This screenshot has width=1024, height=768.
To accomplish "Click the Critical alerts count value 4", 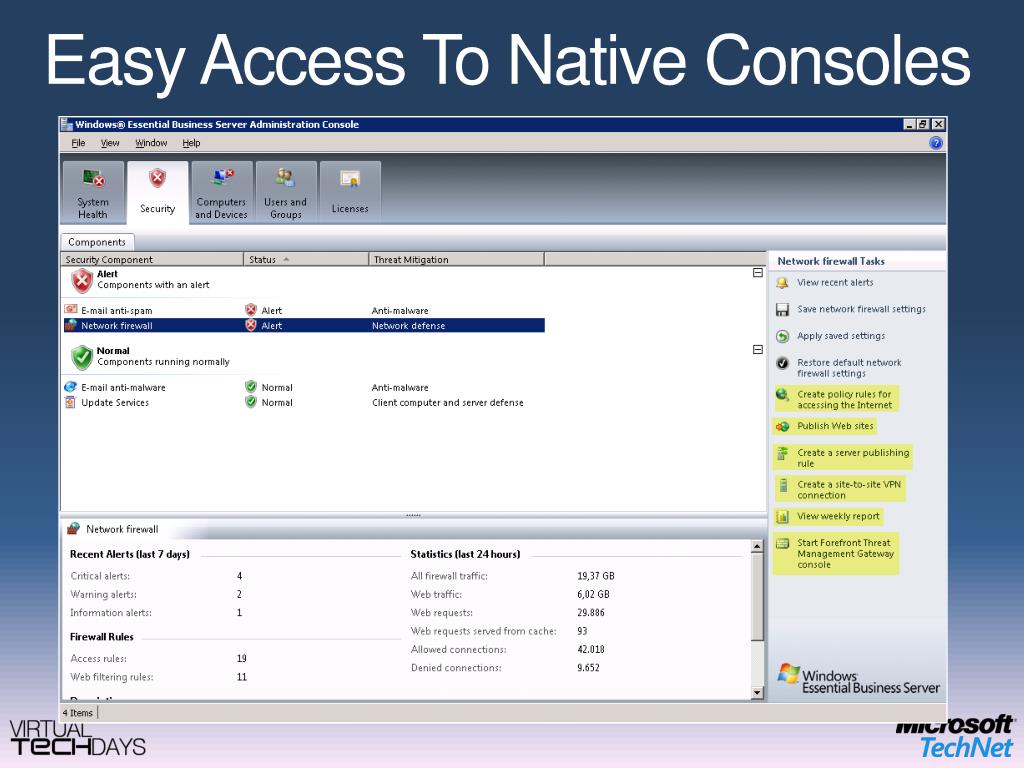I will point(240,576).
